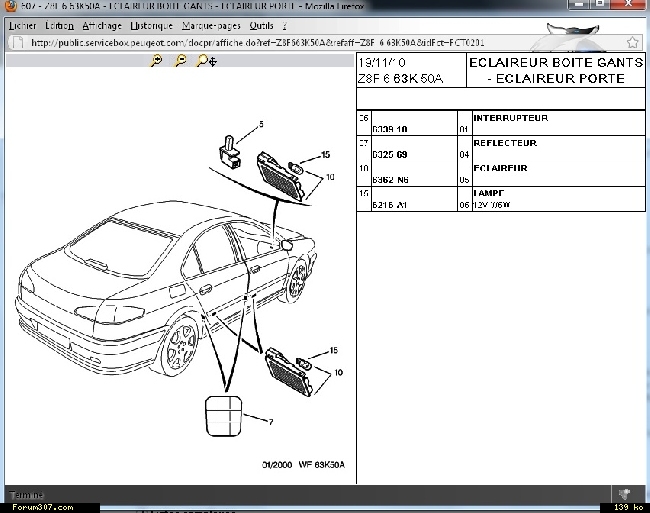Click the Terminé status bar text
This screenshot has width=650, height=513.
pyautogui.click(x=27, y=495)
